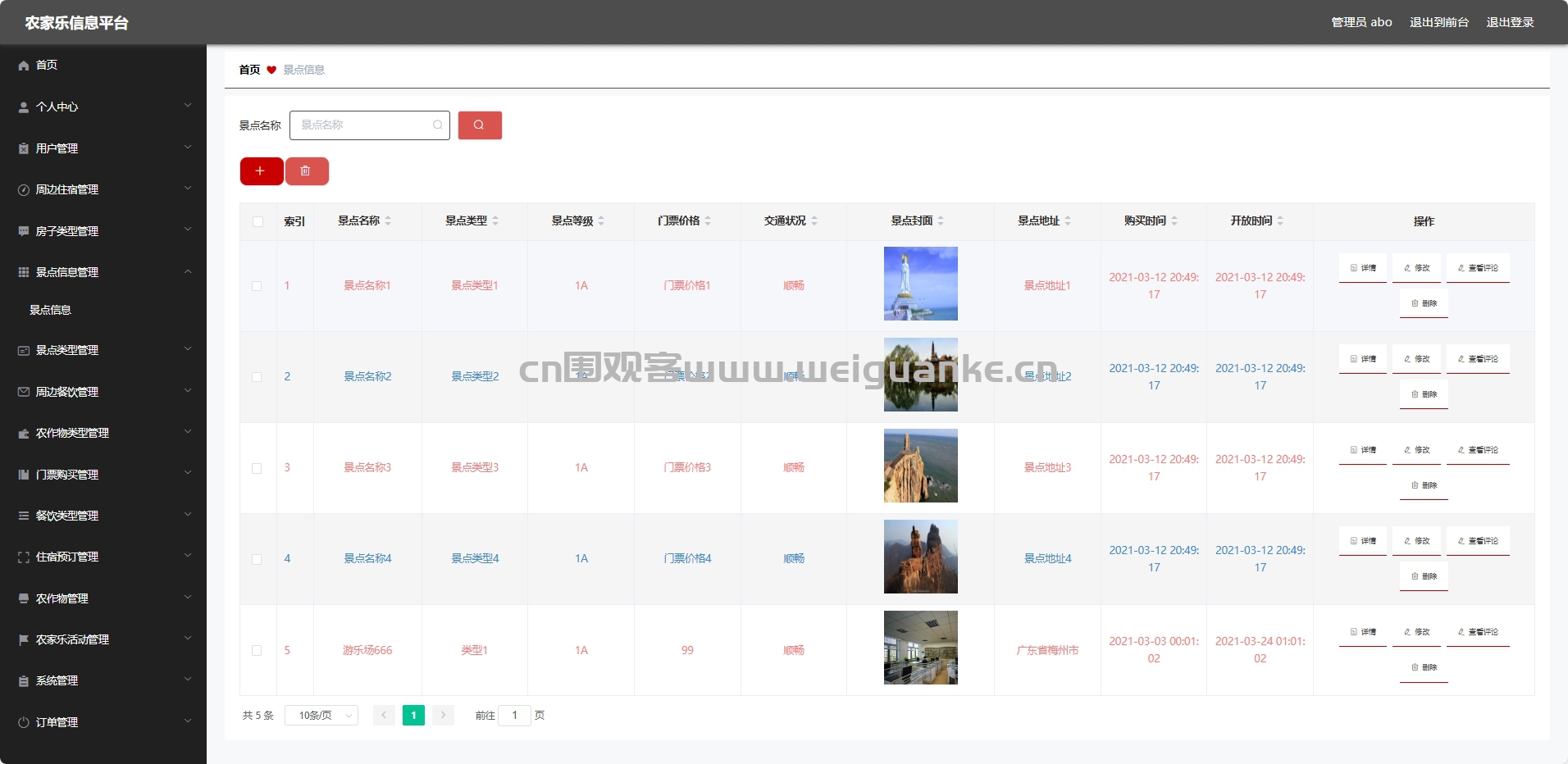1568x764 pixels.
Task: Check the row 3 景点名称3 checkbox
Action: 257,468
